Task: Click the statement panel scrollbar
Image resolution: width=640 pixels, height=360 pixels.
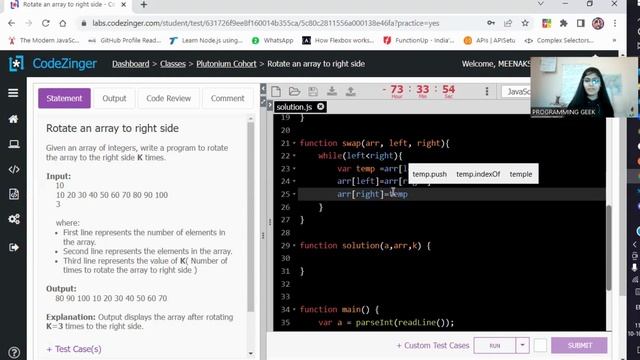Action: (x=250, y=216)
